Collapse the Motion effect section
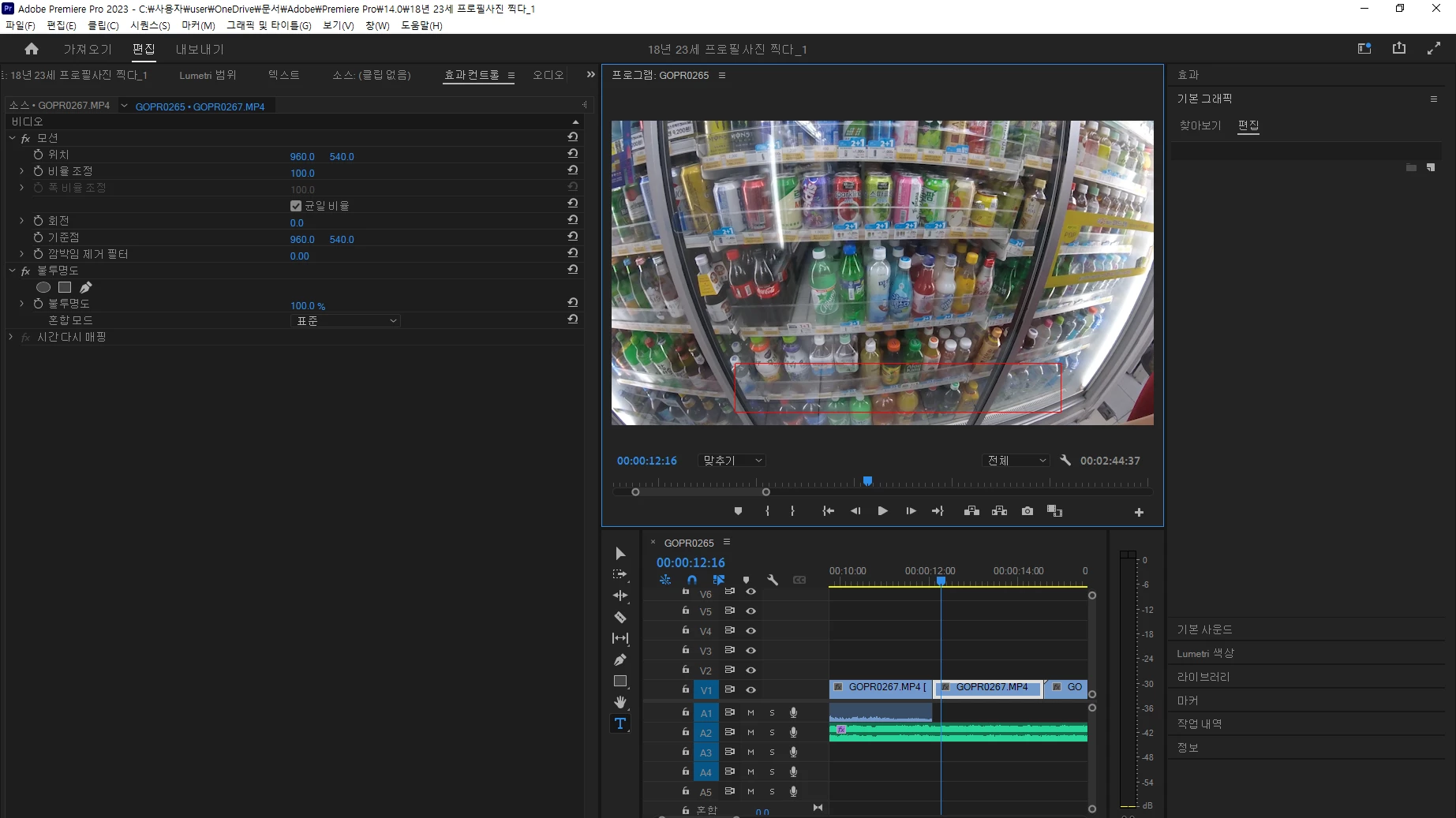 (12, 138)
